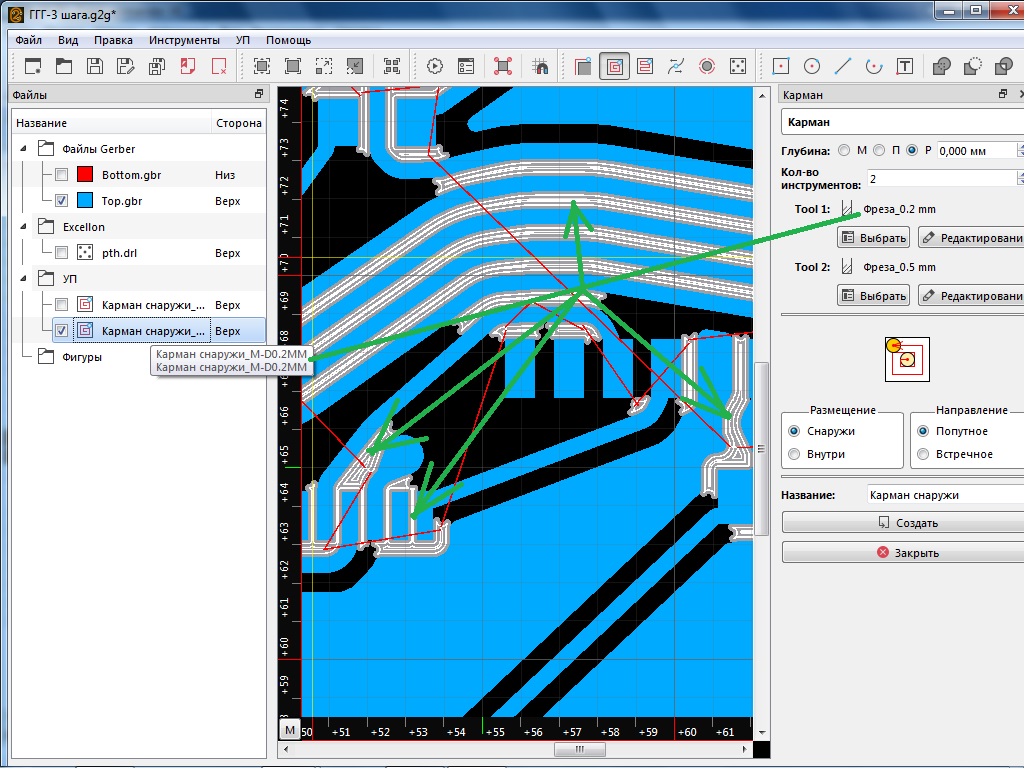1032x774 pixels.
Task: Click the Save All stacked-floppies icon
Action: pos(157,66)
